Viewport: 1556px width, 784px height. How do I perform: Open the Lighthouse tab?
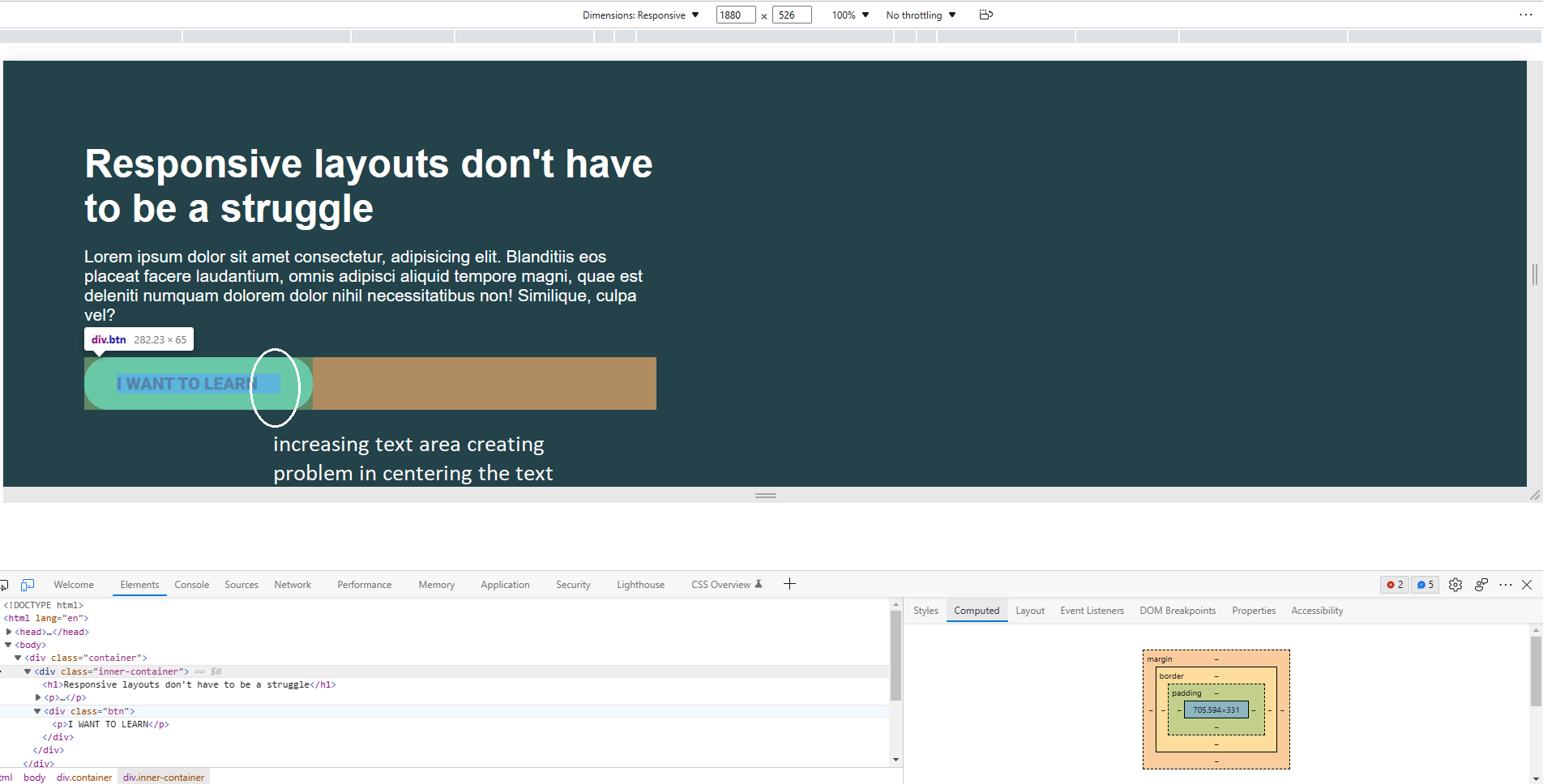[640, 585]
